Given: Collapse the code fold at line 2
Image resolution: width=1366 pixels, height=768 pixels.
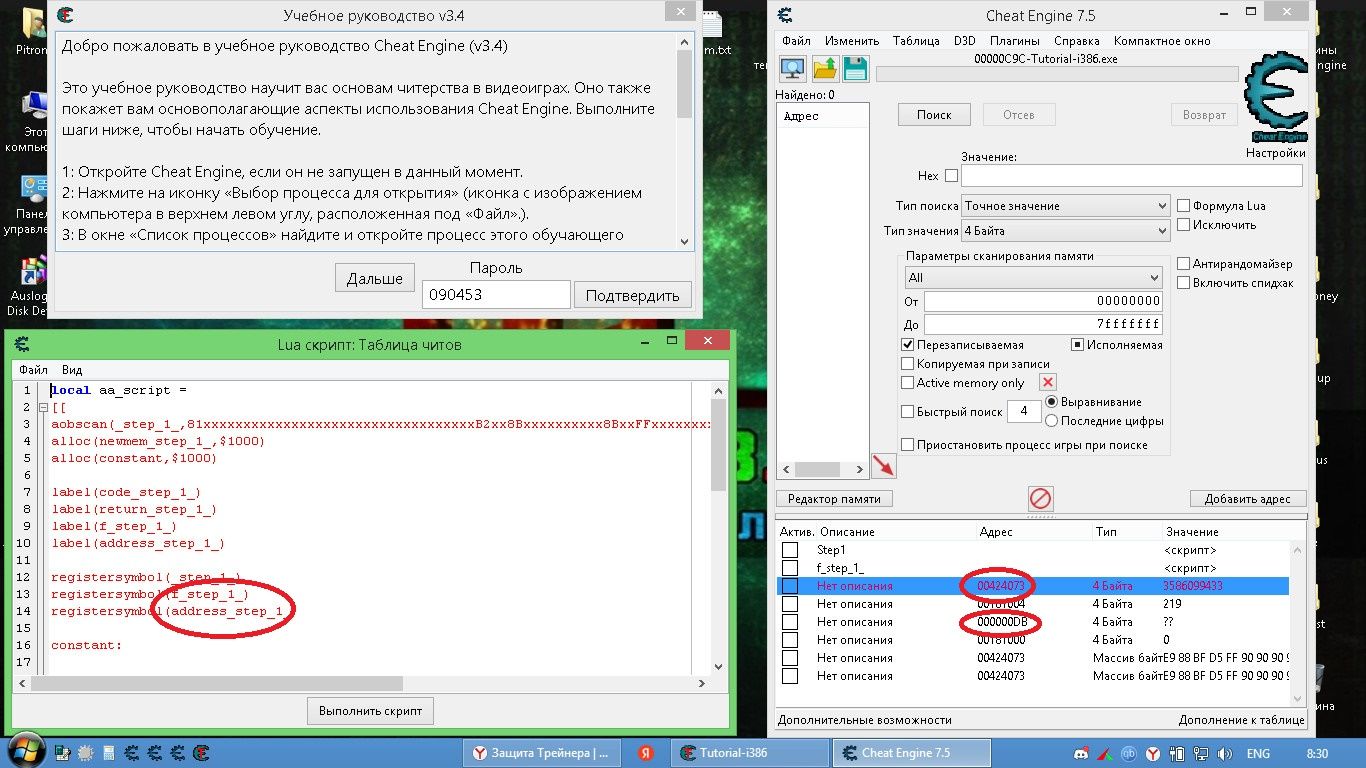Looking at the screenshot, I should (x=43, y=408).
